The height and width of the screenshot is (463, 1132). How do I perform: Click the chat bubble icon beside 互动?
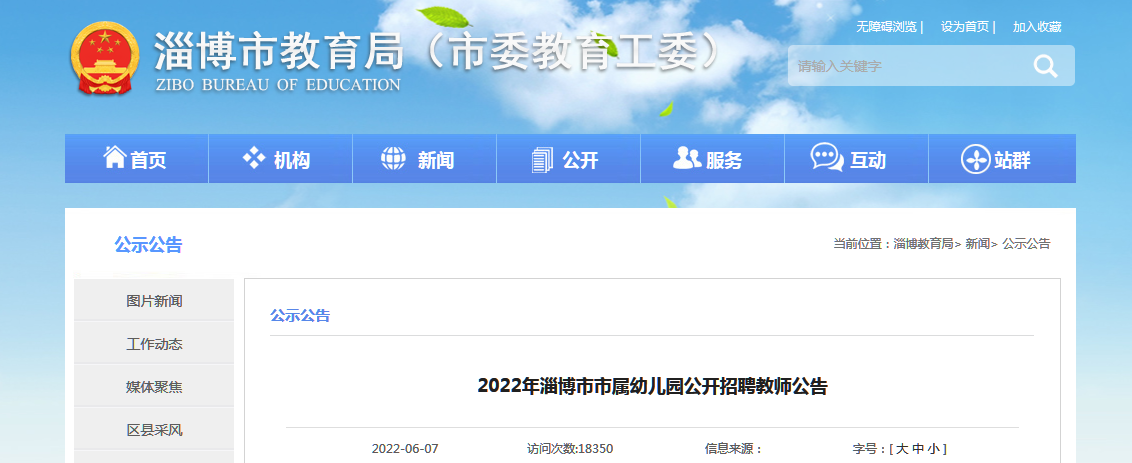pos(827,157)
